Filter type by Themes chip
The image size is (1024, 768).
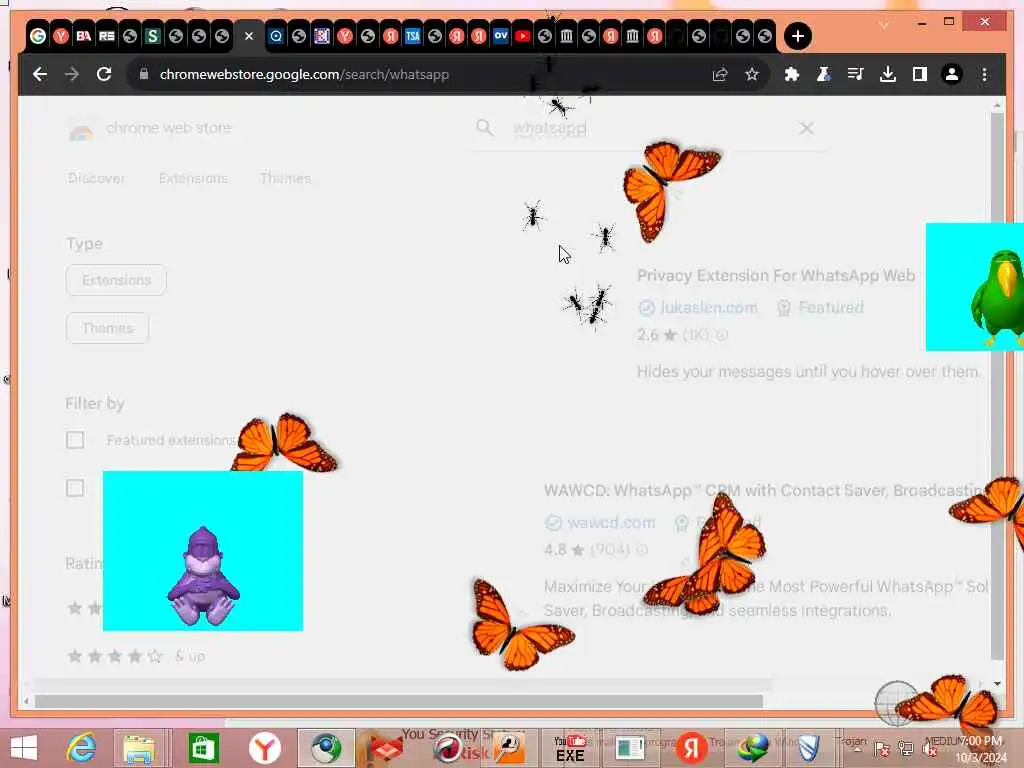108,328
